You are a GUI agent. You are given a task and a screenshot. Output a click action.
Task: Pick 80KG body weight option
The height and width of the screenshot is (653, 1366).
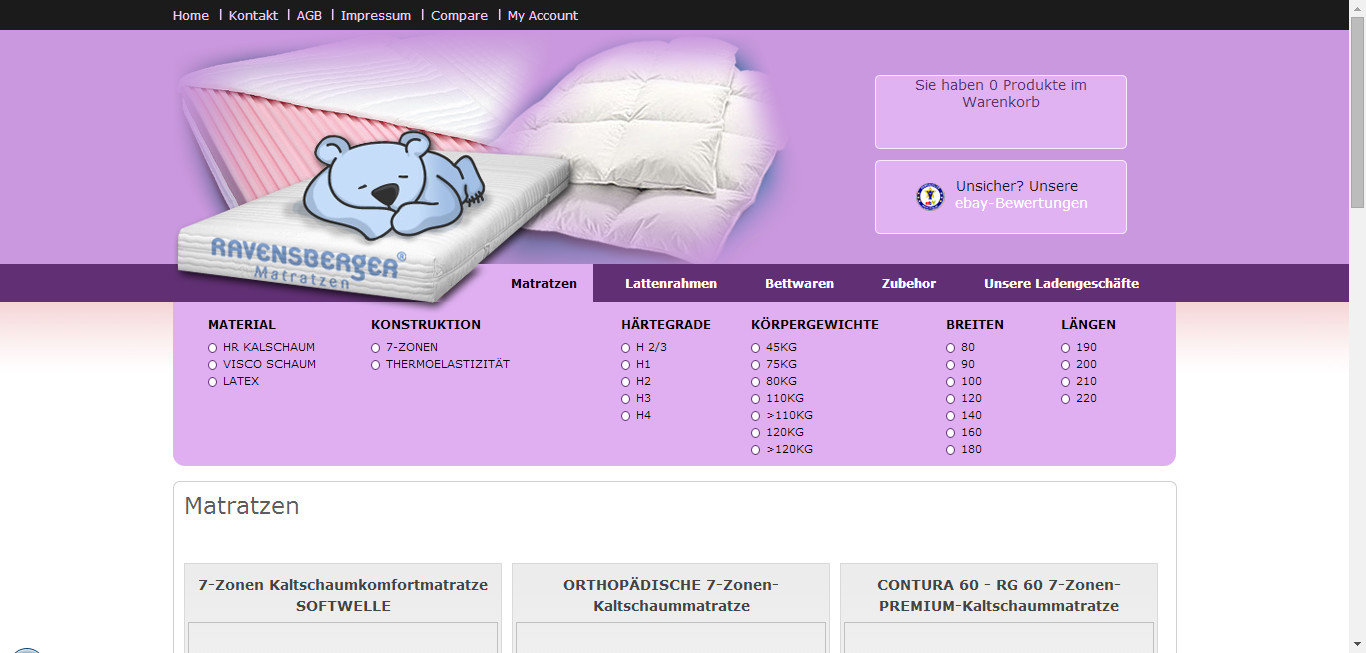[x=755, y=382]
